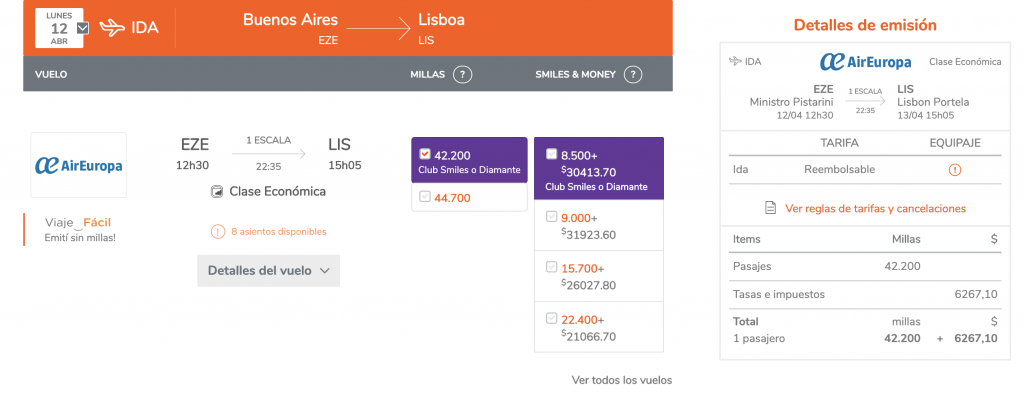Click the small airplane icon in Detalles de emisión
The image size is (1024, 399).
tap(735, 61)
